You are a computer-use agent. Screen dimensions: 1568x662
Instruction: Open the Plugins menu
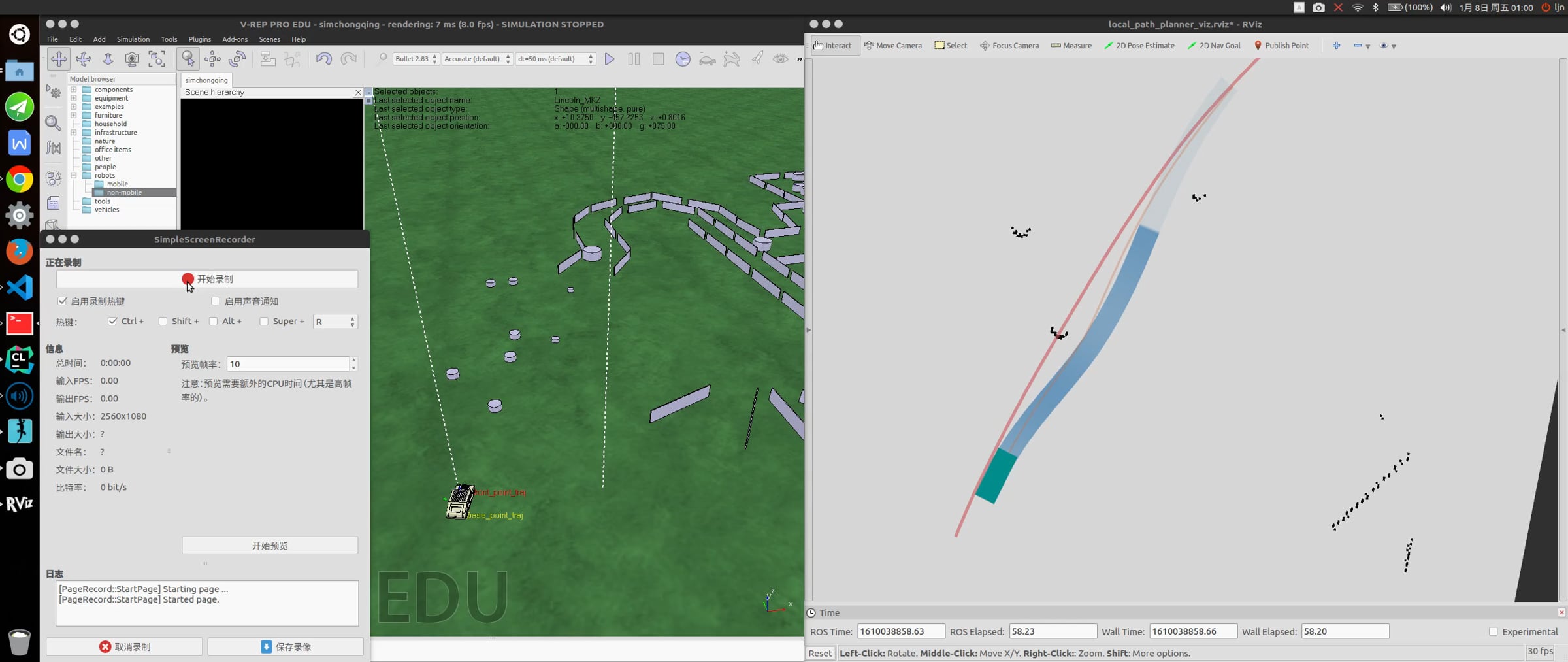pyautogui.click(x=199, y=39)
